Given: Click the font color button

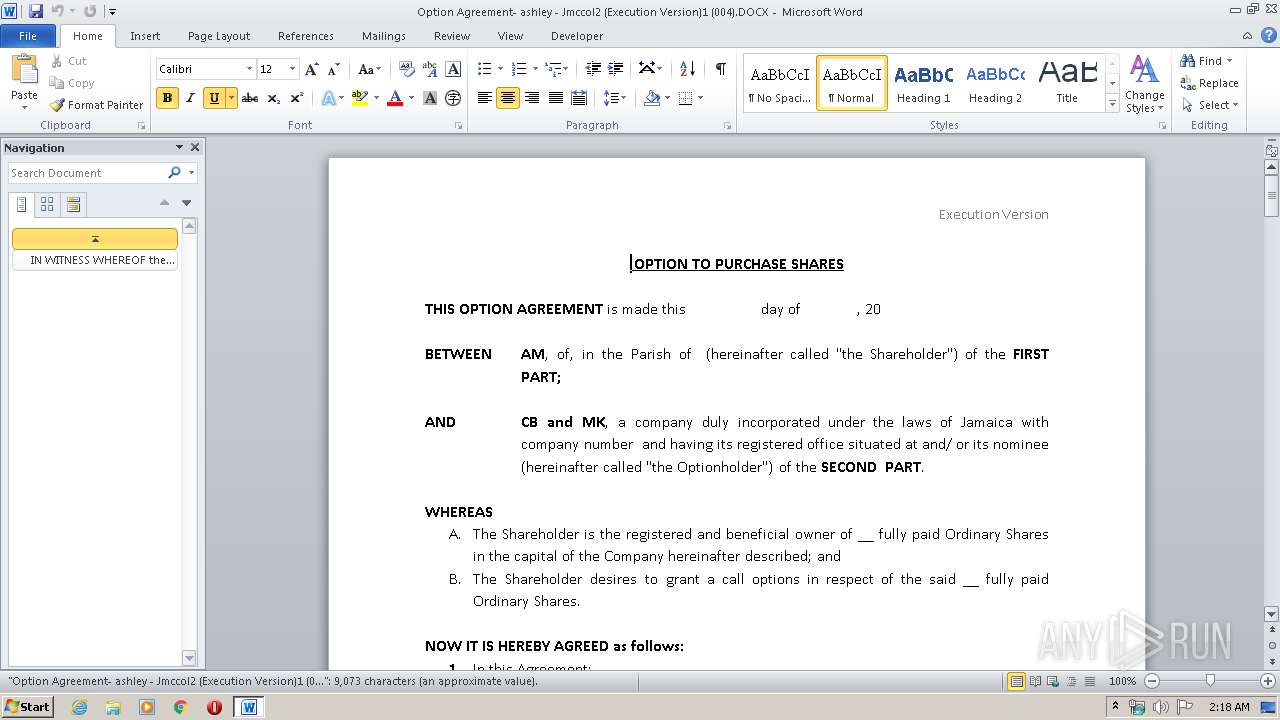Looking at the screenshot, I should [x=395, y=98].
